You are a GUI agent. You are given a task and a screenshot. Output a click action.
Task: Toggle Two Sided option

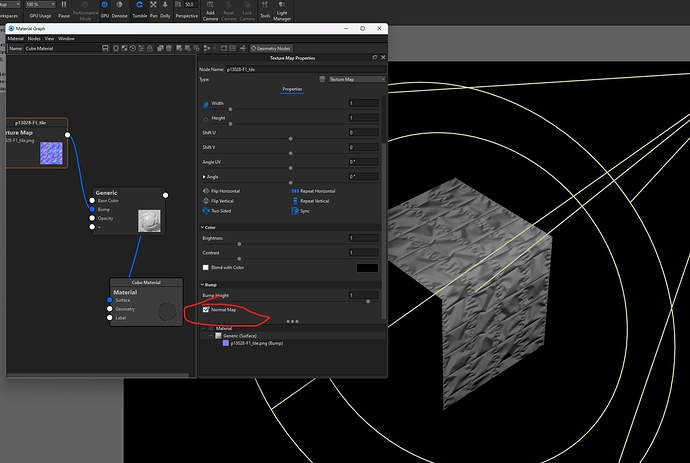(x=217, y=211)
